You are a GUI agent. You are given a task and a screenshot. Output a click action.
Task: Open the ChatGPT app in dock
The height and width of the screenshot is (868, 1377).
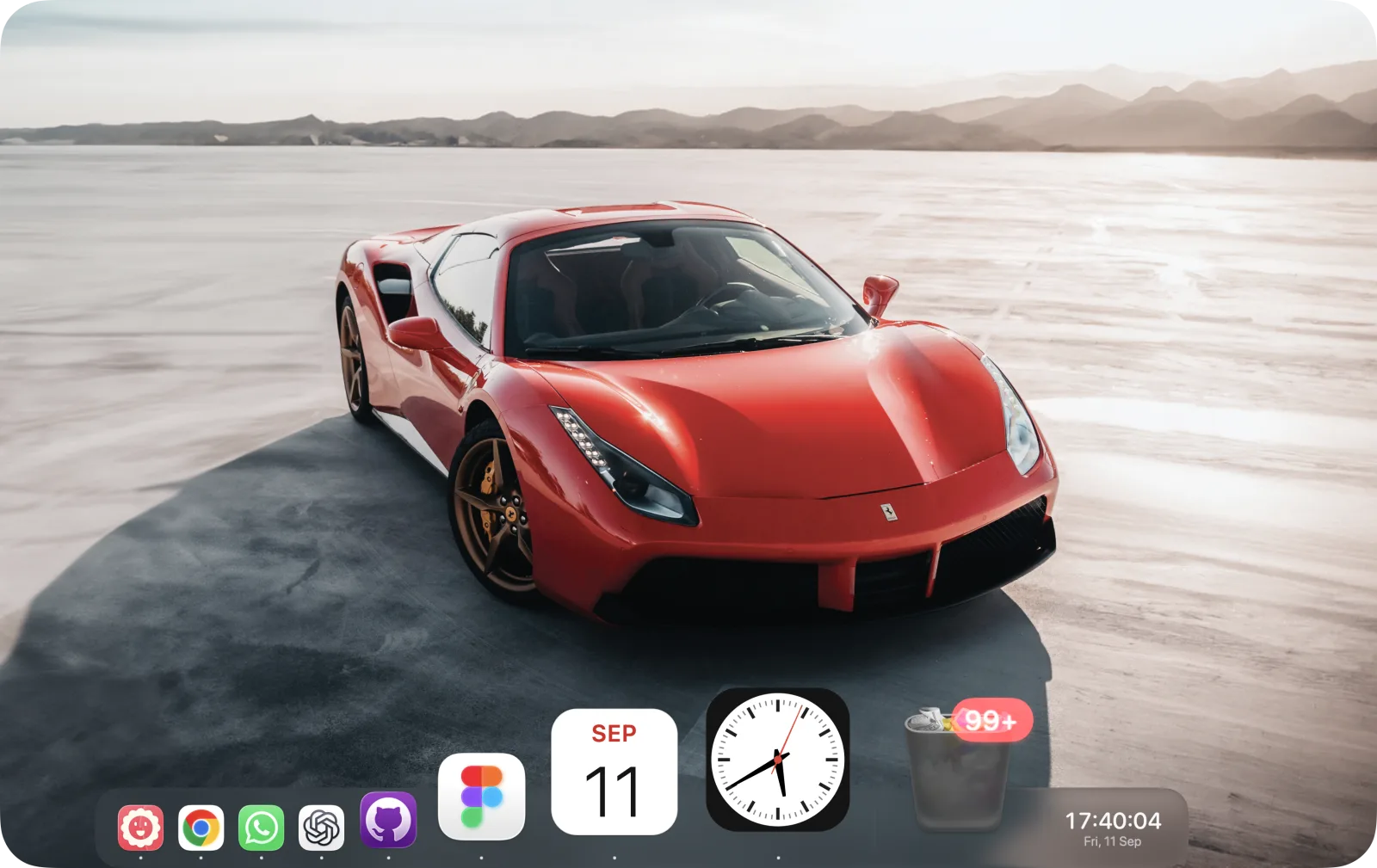(x=321, y=828)
